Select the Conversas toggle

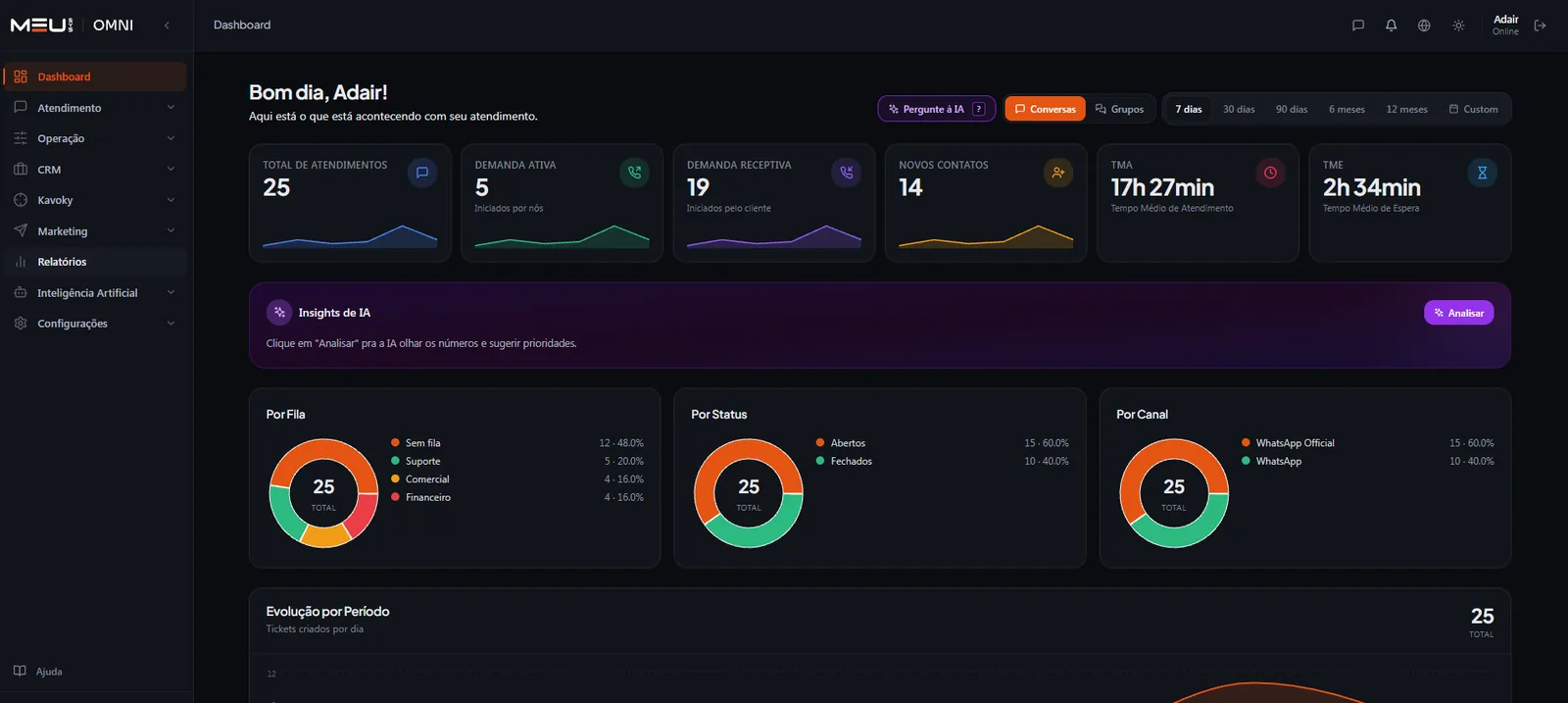coord(1045,109)
